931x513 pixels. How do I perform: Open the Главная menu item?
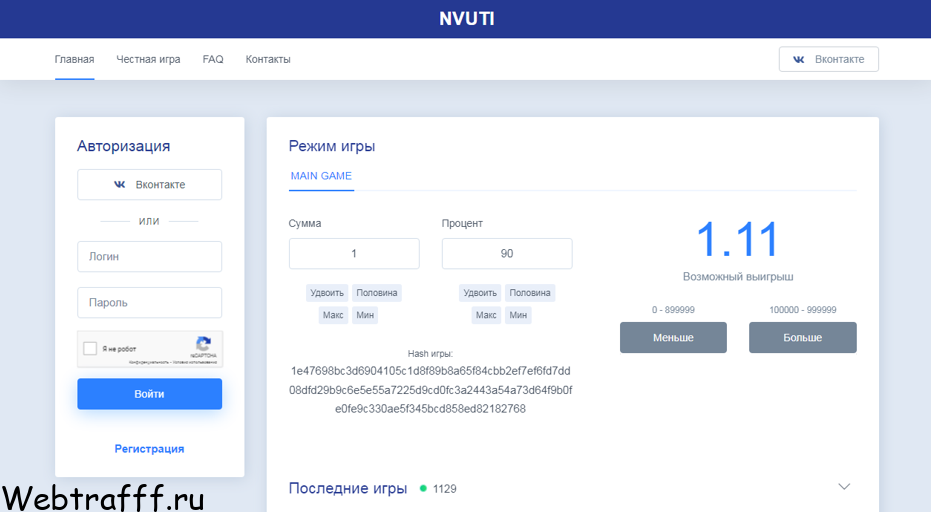pos(74,59)
